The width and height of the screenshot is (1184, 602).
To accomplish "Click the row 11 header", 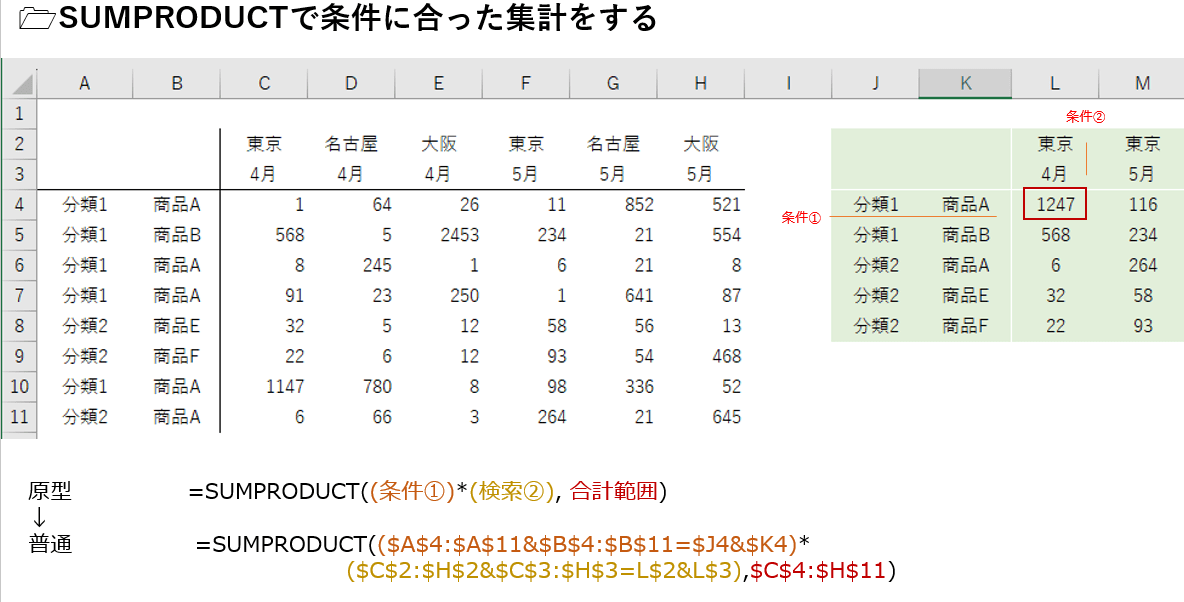I will point(20,417).
